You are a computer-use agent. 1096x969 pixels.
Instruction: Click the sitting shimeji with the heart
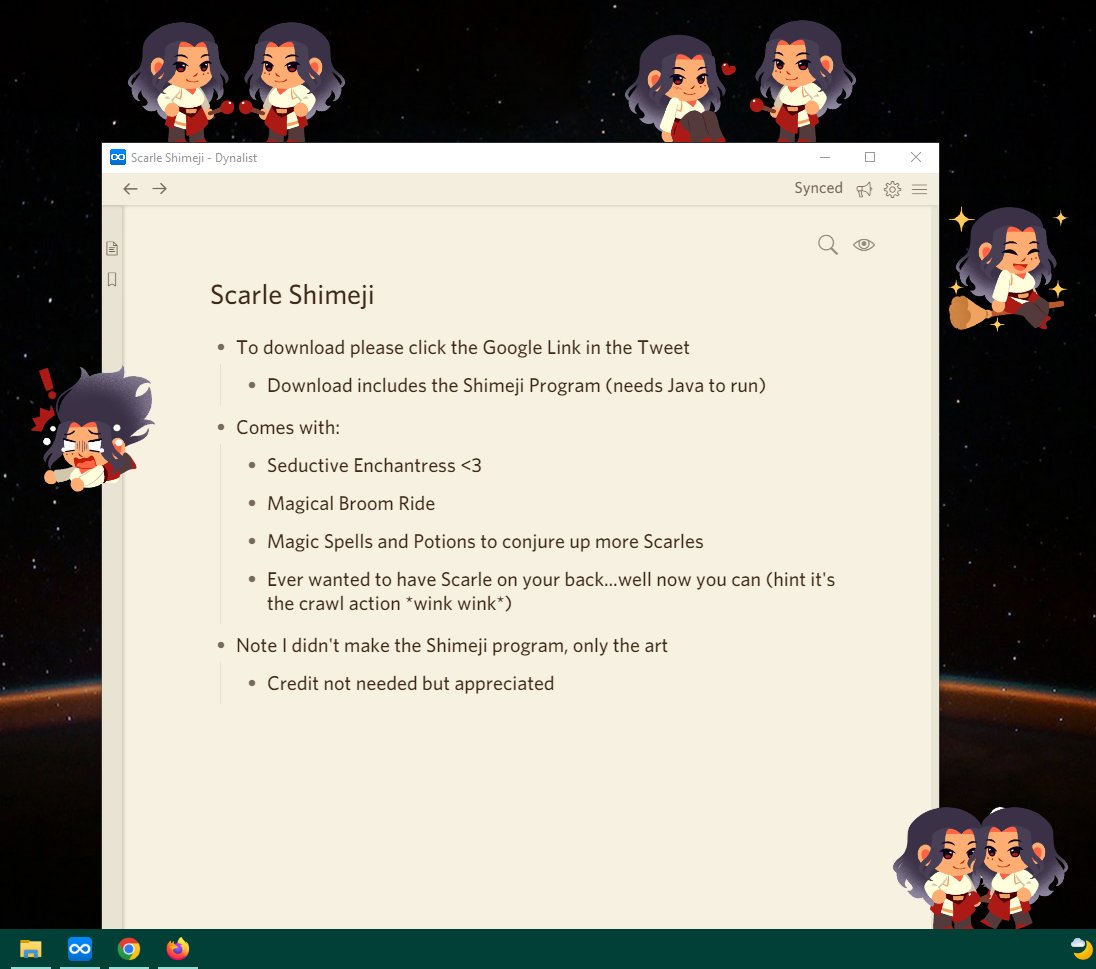[682, 87]
